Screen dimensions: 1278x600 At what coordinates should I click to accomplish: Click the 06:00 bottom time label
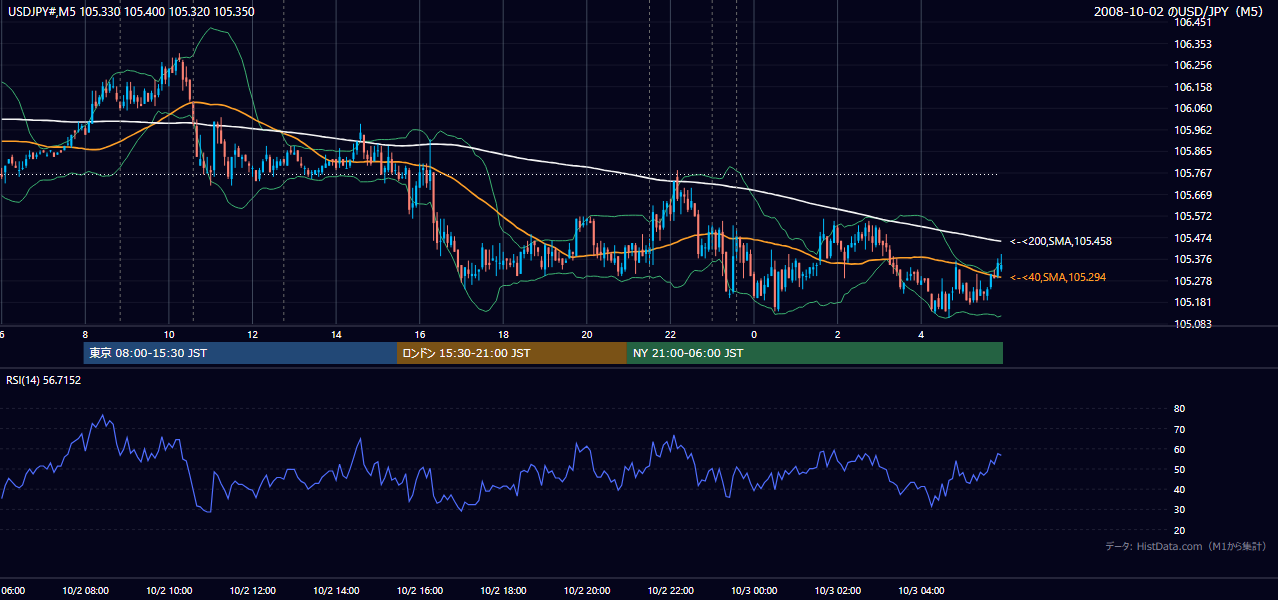(x=12, y=590)
